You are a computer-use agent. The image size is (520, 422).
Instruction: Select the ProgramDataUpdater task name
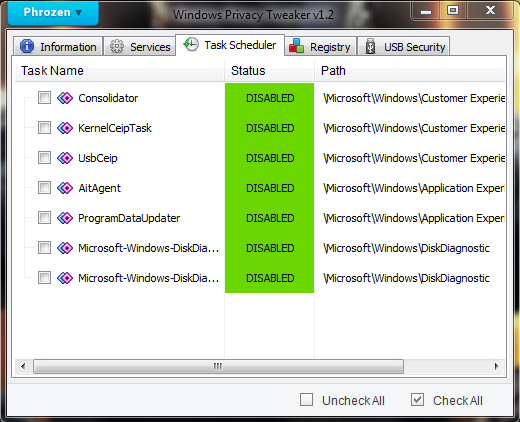[129, 218]
